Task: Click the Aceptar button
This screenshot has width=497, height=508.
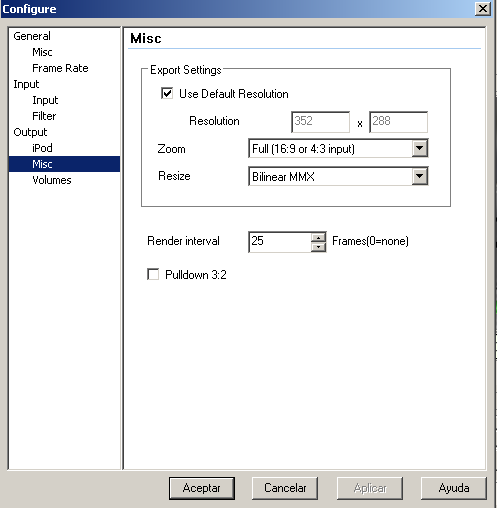Action: coord(202,488)
